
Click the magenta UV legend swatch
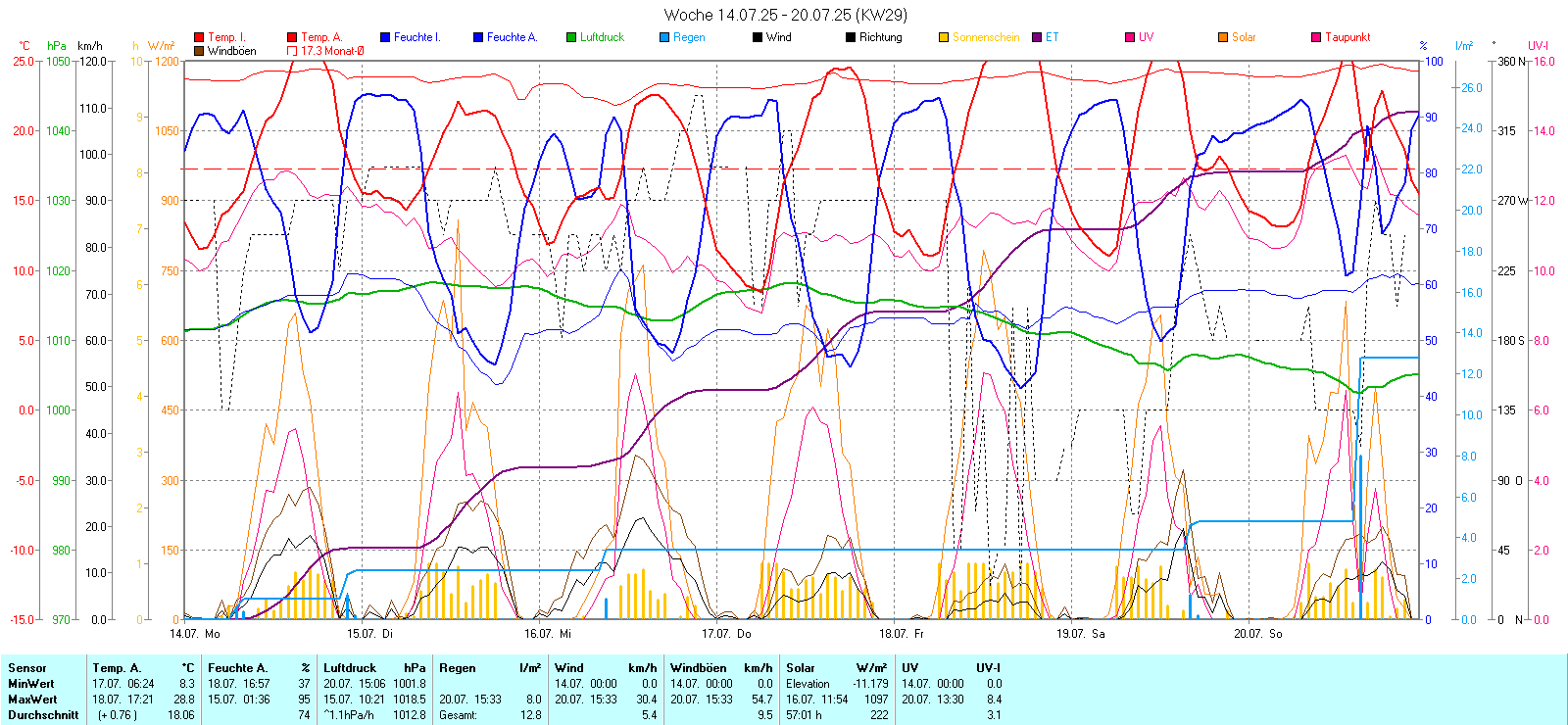coord(1130,37)
